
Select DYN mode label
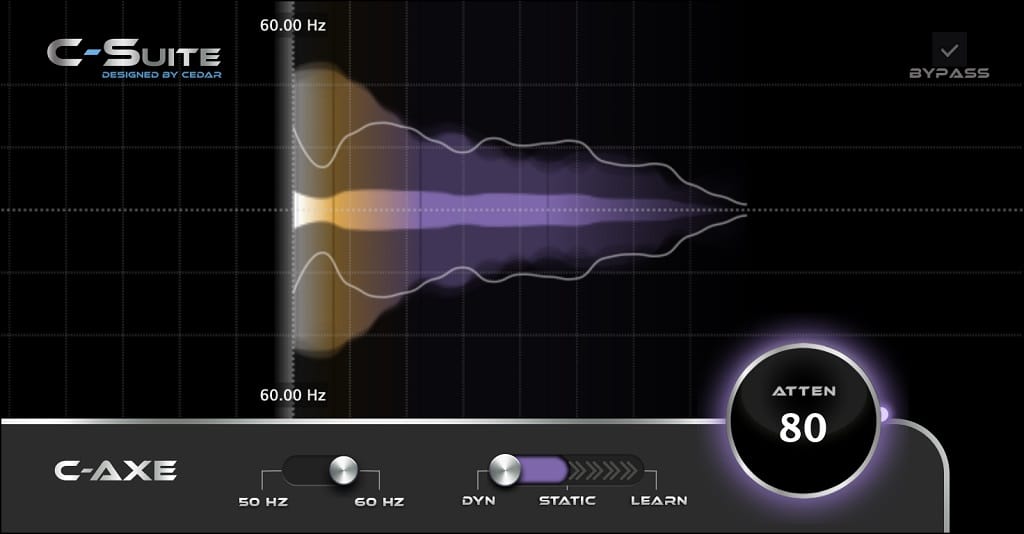pos(479,501)
